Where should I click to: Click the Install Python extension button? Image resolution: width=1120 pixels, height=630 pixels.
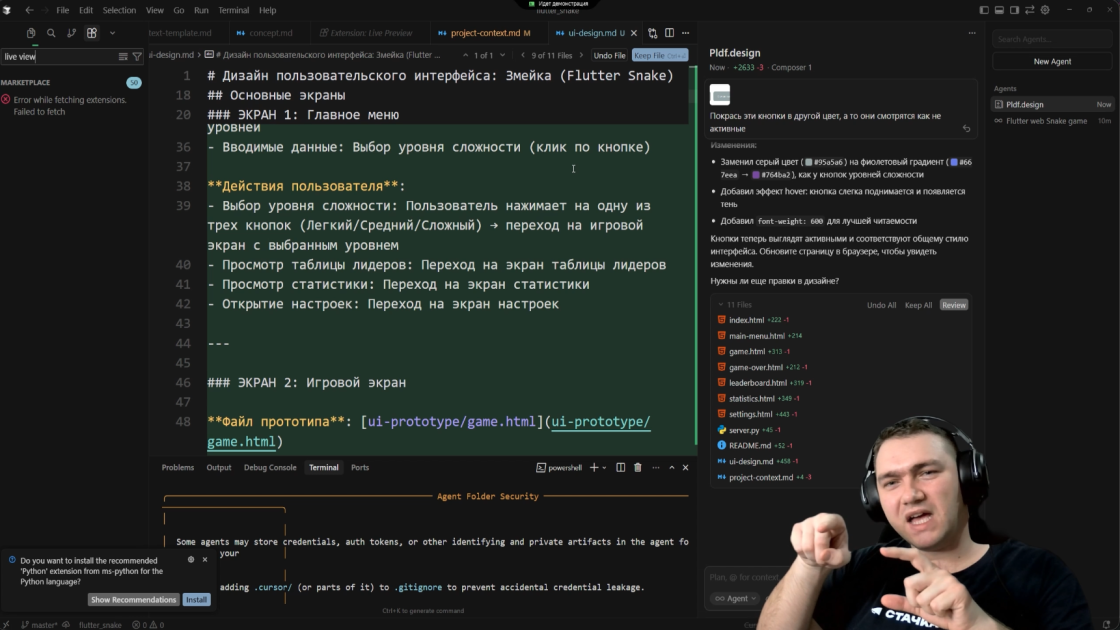196,600
